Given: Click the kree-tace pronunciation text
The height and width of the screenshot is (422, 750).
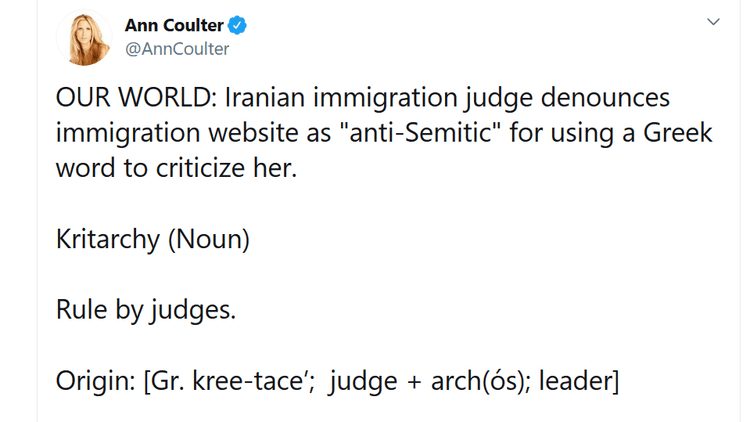Looking at the screenshot, I should pos(253,381).
